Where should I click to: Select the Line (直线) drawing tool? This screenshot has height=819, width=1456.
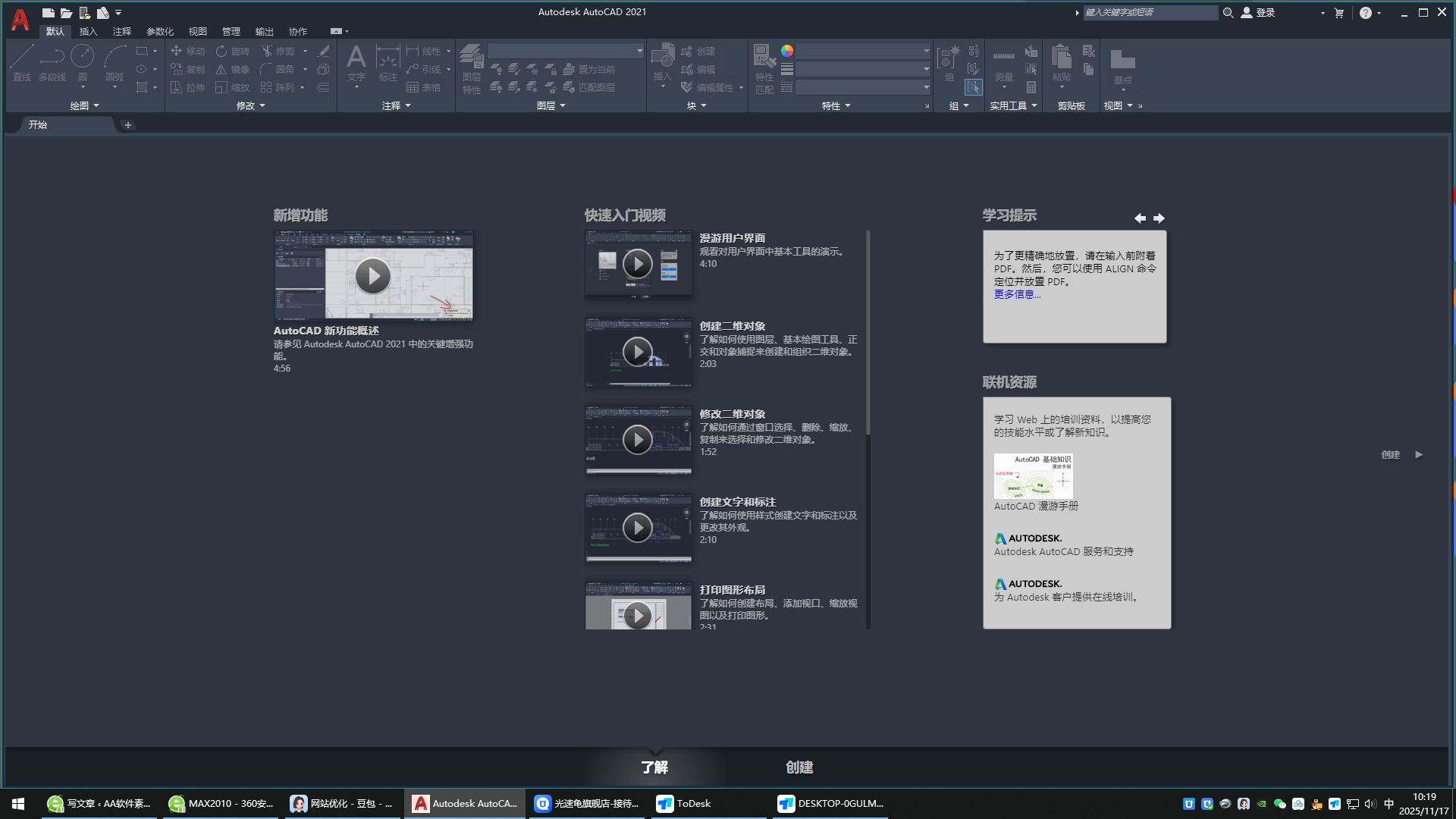click(21, 59)
